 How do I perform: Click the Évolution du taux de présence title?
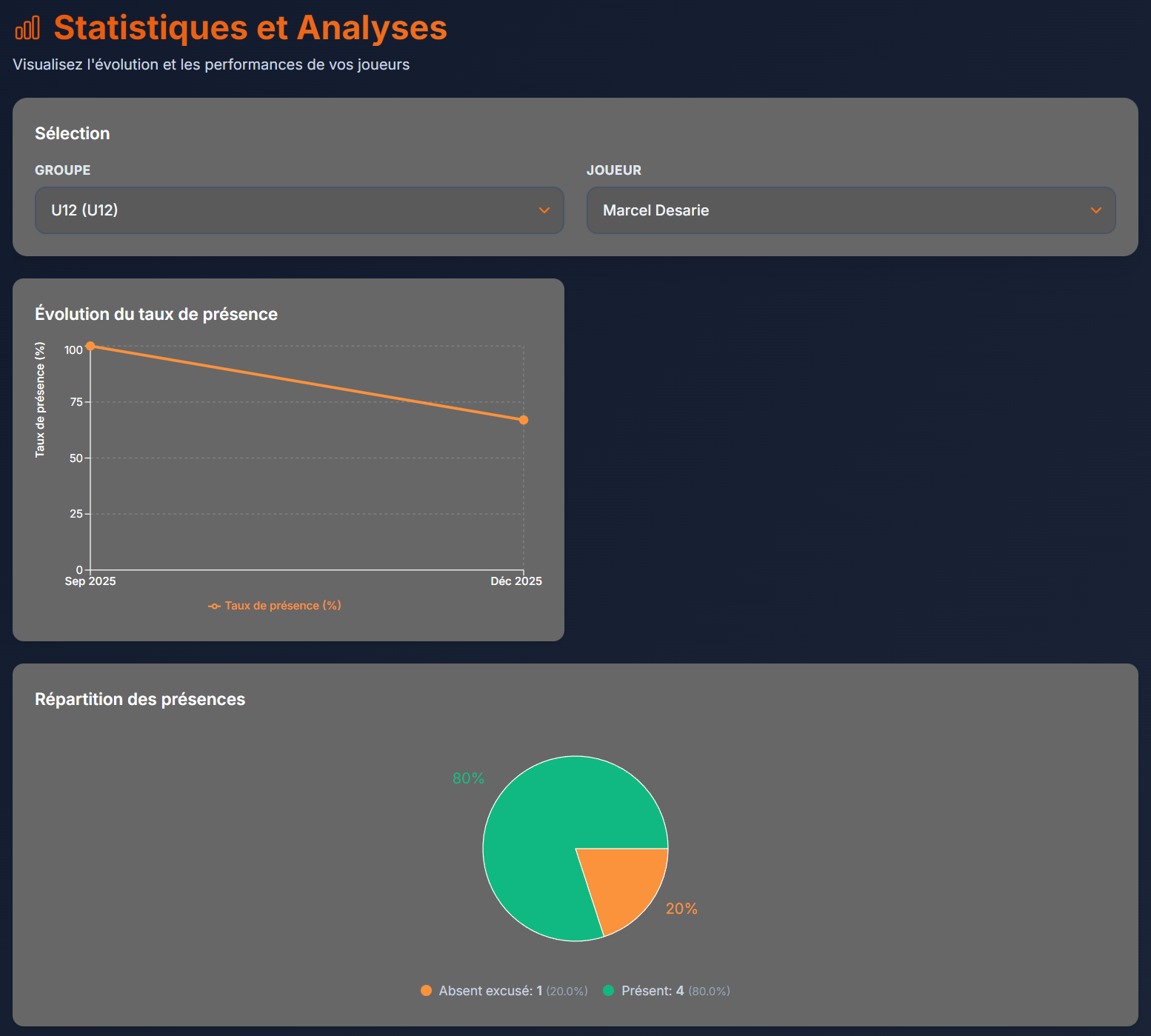(156, 314)
